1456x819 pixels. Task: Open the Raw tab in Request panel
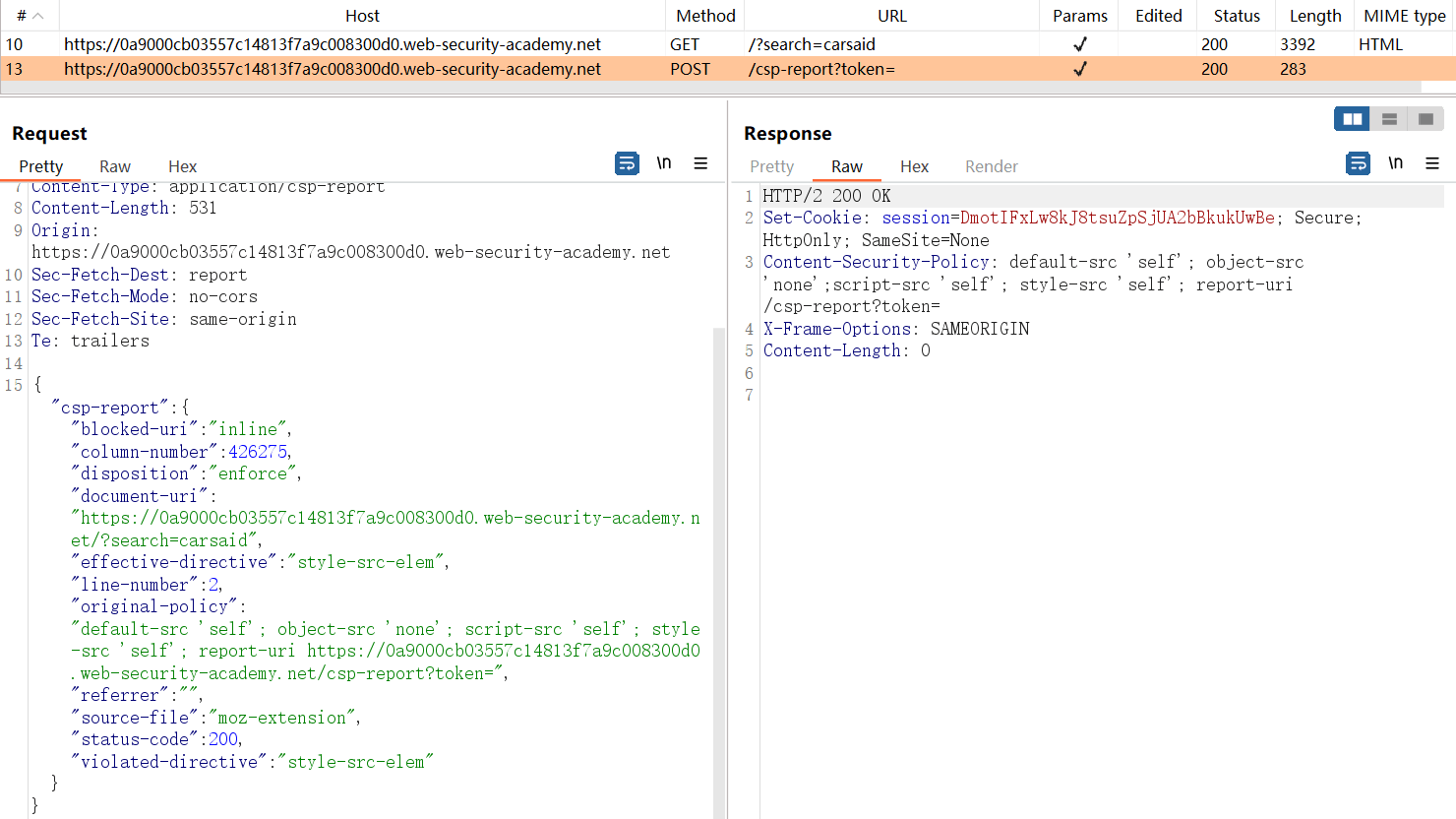[x=114, y=166]
